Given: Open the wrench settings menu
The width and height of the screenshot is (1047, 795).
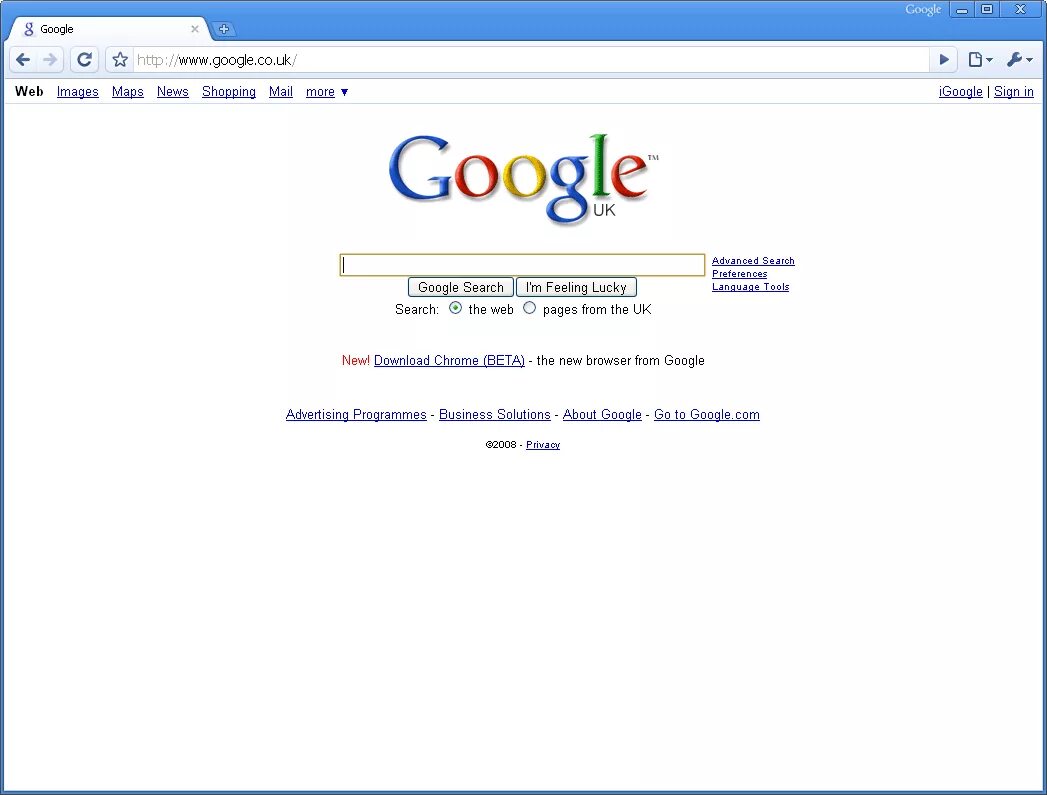Looking at the screenshot, I should pyautogui.click(x=1020, y=59).
